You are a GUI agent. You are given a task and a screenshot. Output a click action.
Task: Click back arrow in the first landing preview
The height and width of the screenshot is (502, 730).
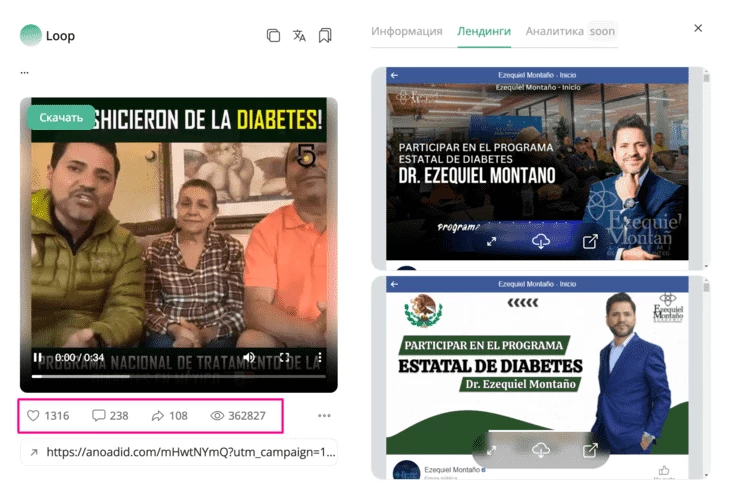tap(394, 75)
